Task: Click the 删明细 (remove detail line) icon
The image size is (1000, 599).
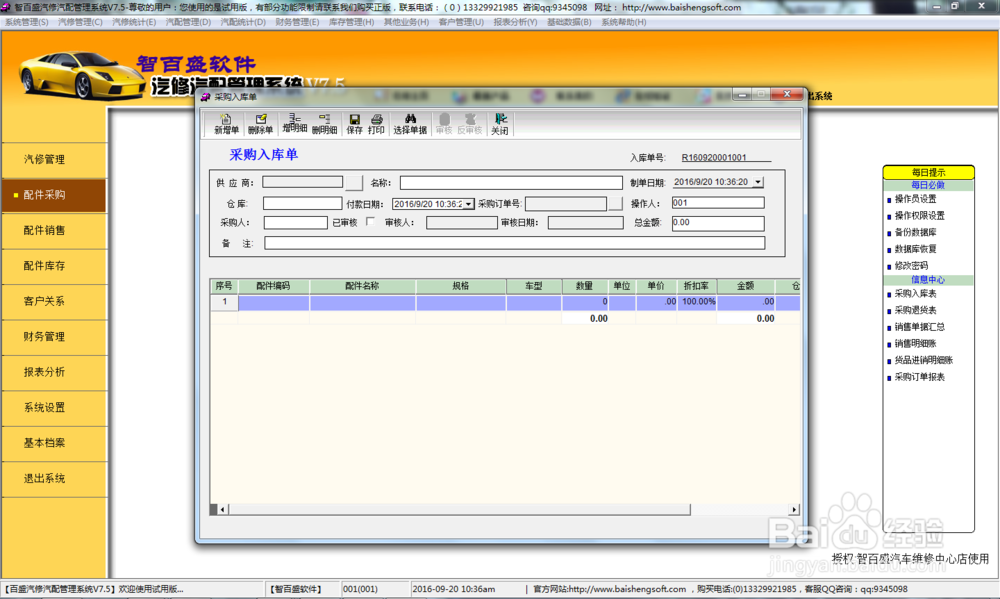Action: point(324,124)
